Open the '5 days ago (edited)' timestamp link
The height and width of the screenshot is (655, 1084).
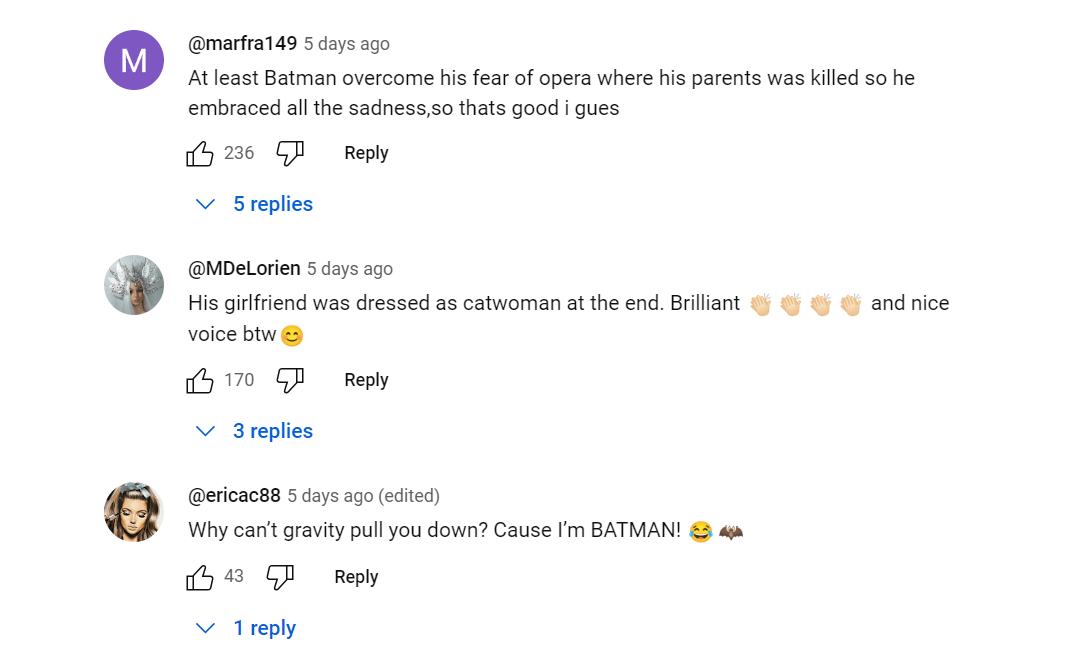pos(364,496)
